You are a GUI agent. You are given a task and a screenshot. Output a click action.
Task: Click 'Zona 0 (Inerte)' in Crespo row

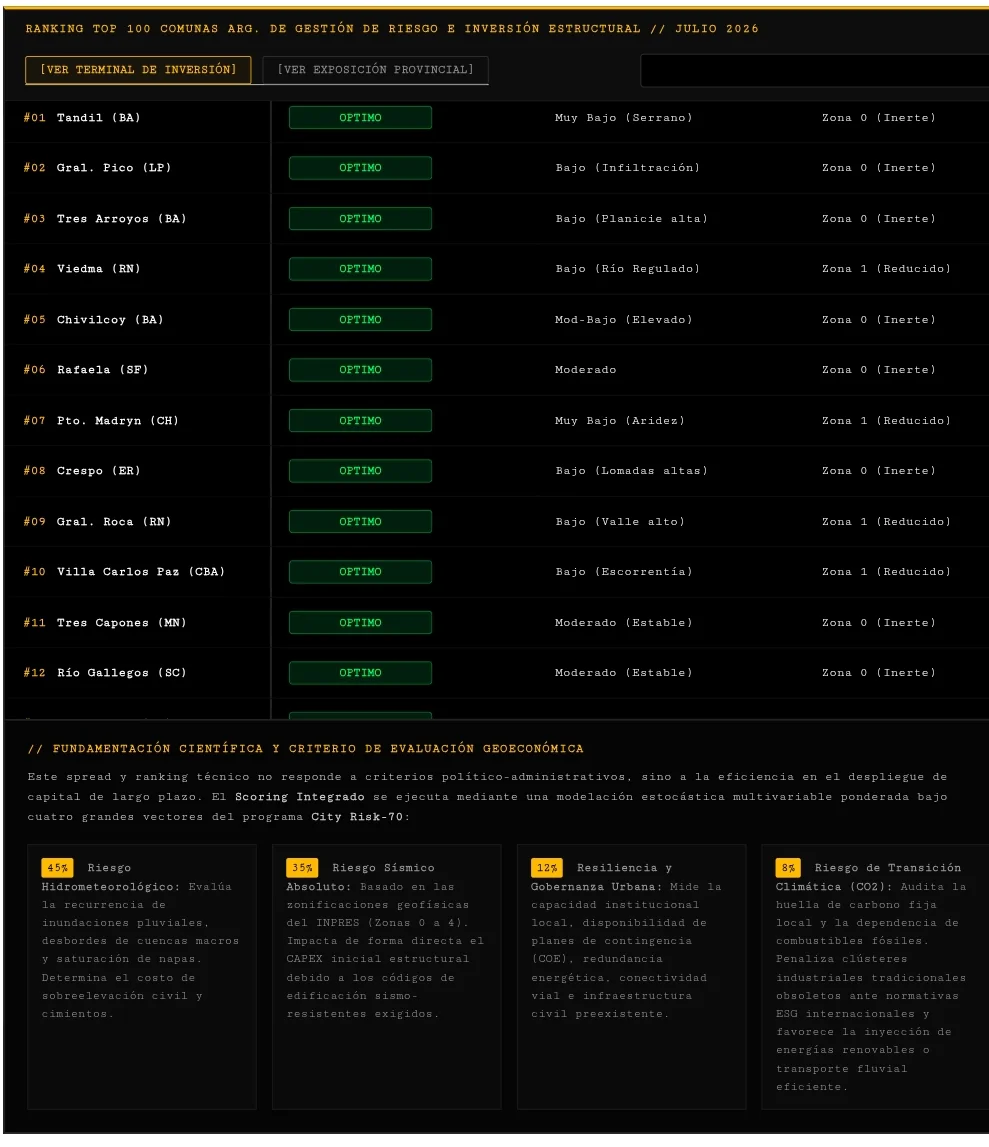(x=879, y=470)
